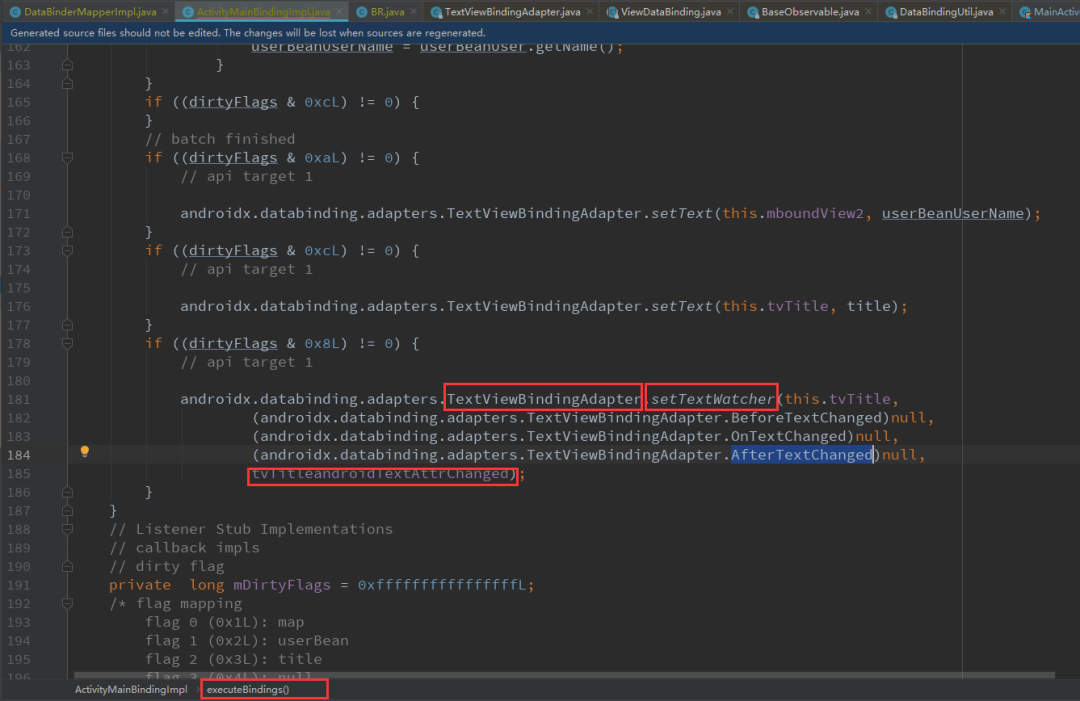Click the class icon on ViewDataBinding.java tab
This screenshot has width=1080, height=701.
(x=612, y=12)
